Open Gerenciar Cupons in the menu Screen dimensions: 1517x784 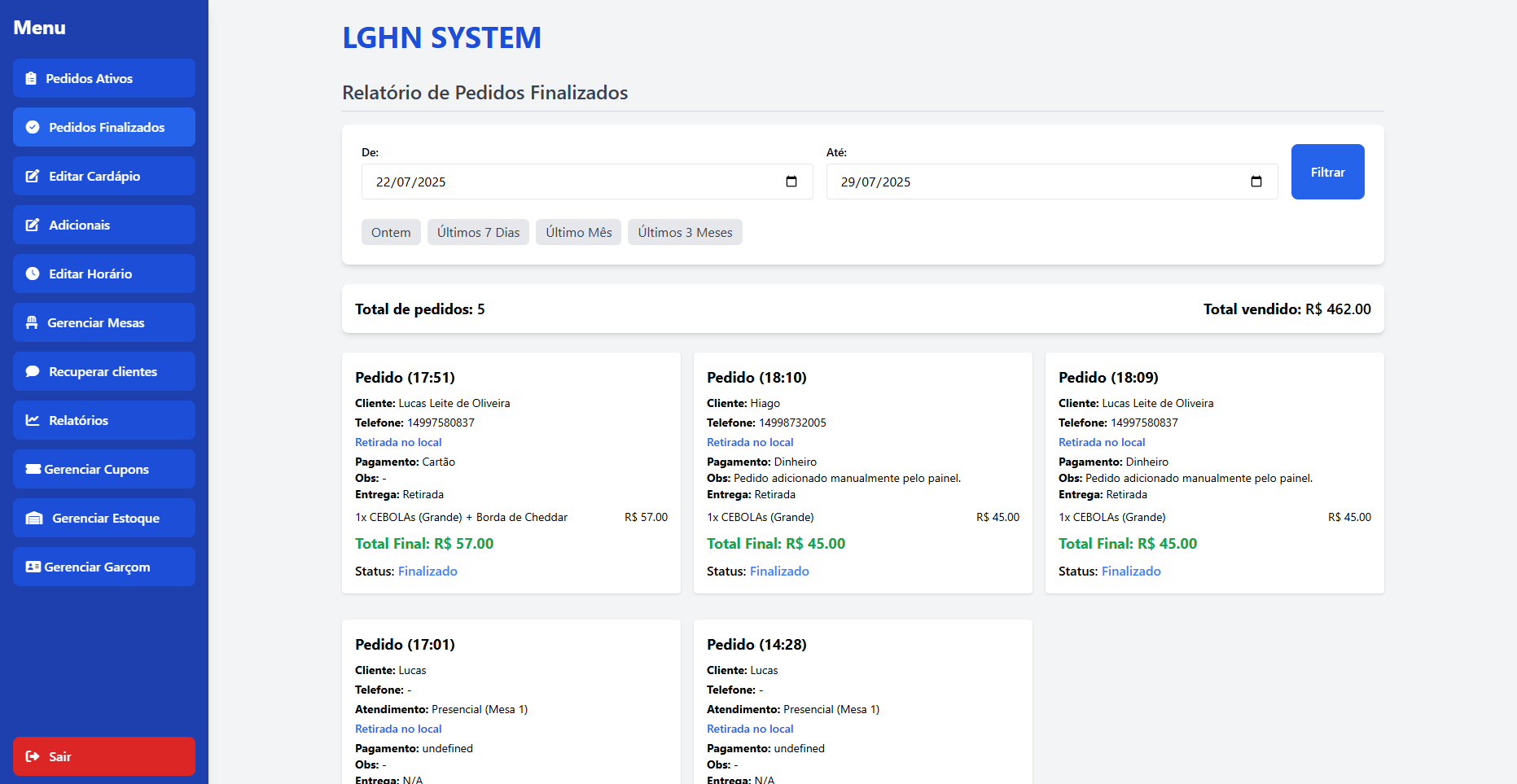tap(104, 469)
